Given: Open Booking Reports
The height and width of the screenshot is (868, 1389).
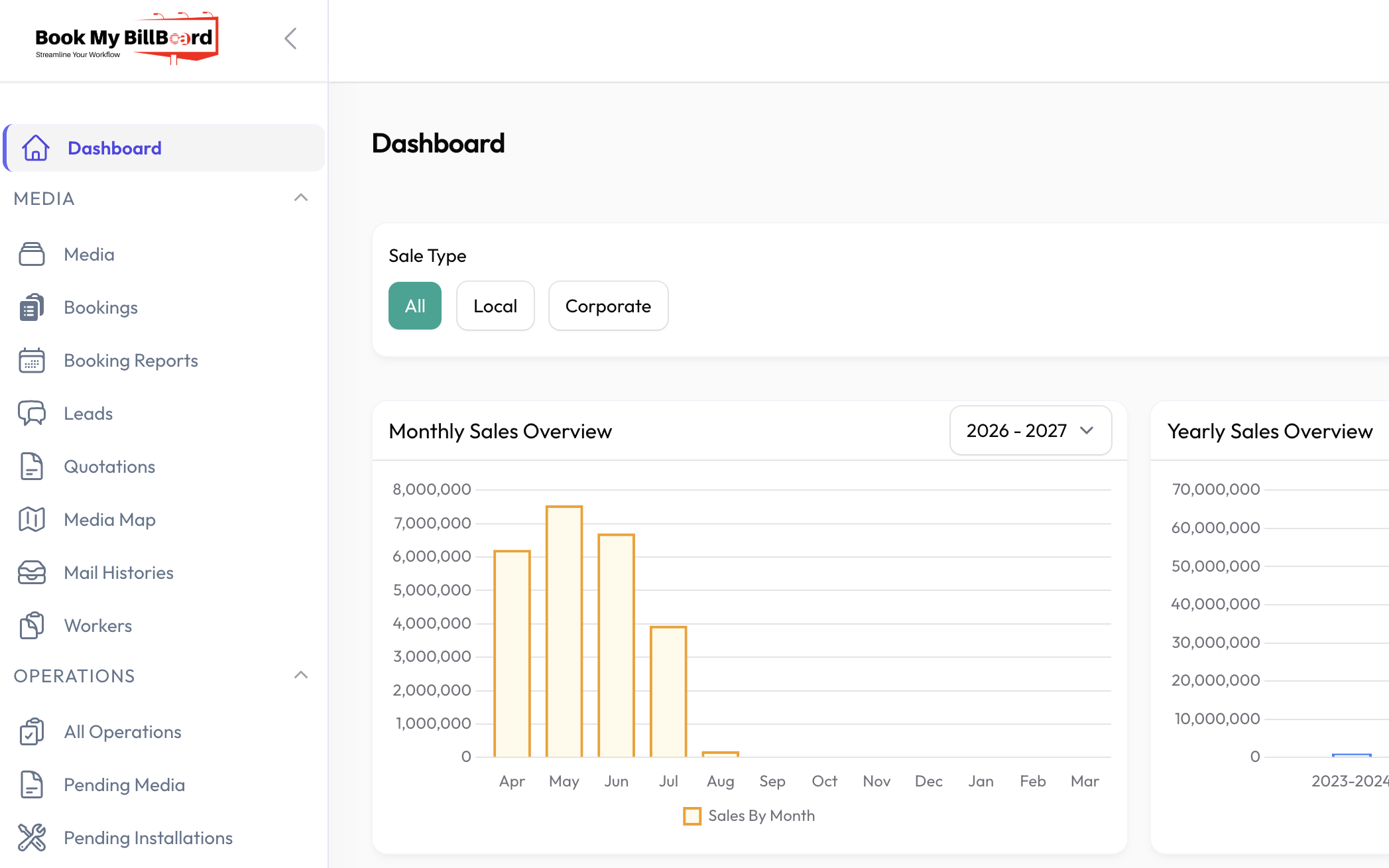Looking at the screenshot, I should pos(131,361).
